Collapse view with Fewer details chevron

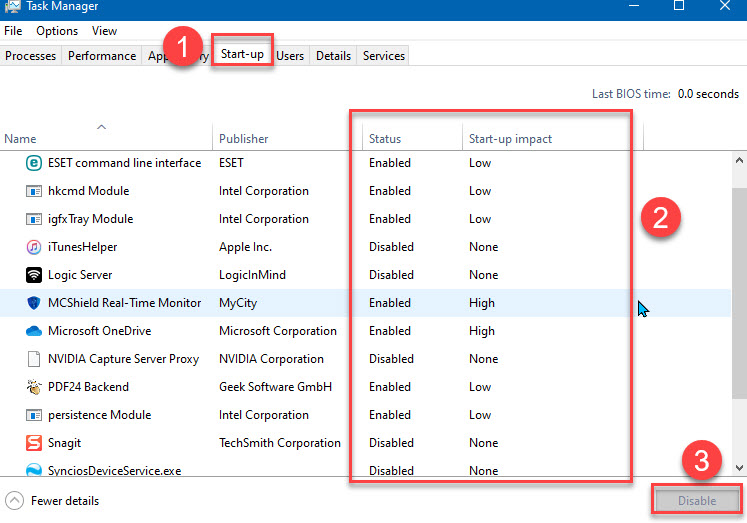pyautogui.click(x=14, y=501)
